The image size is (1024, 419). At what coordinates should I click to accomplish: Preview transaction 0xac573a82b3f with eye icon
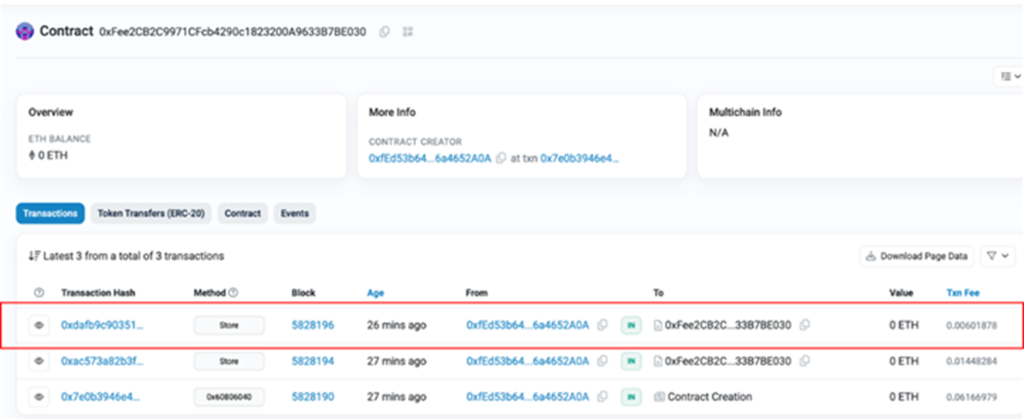[39, 361]
